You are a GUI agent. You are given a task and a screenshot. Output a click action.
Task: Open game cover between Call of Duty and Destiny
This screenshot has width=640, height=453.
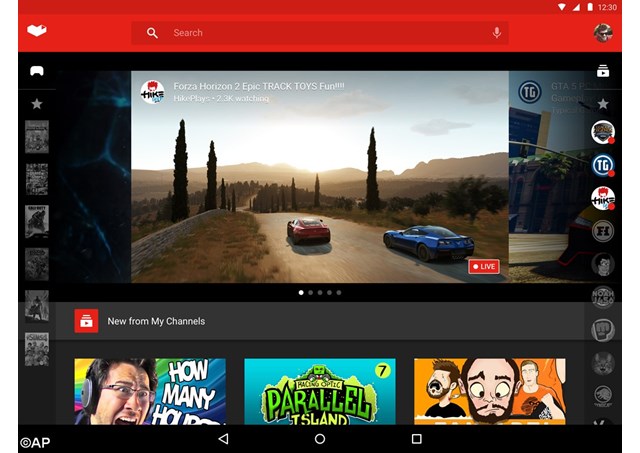pos(37,264)
